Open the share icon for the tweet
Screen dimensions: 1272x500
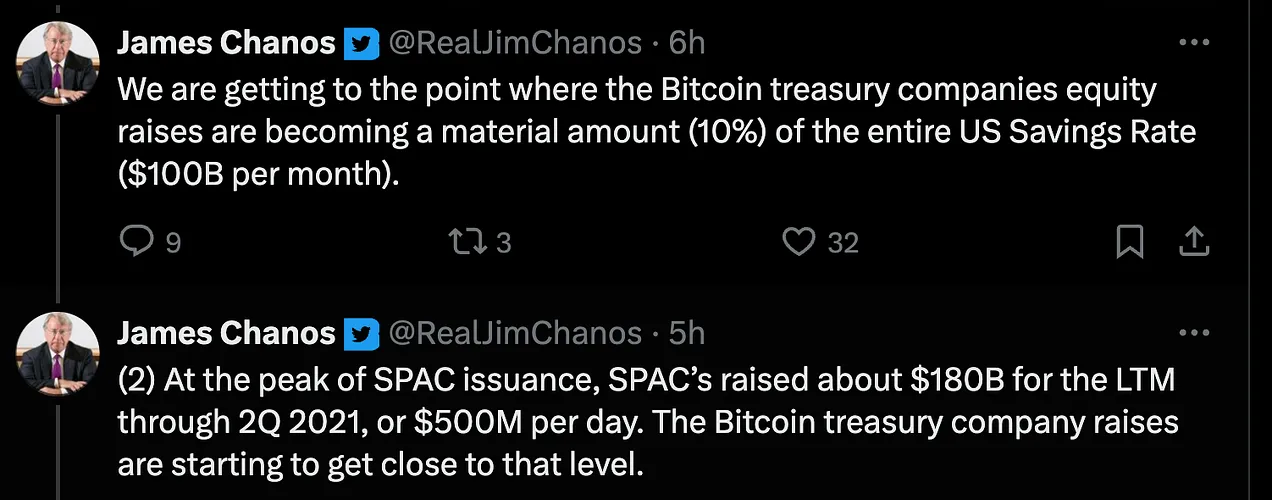click(x=1192, y=242)
